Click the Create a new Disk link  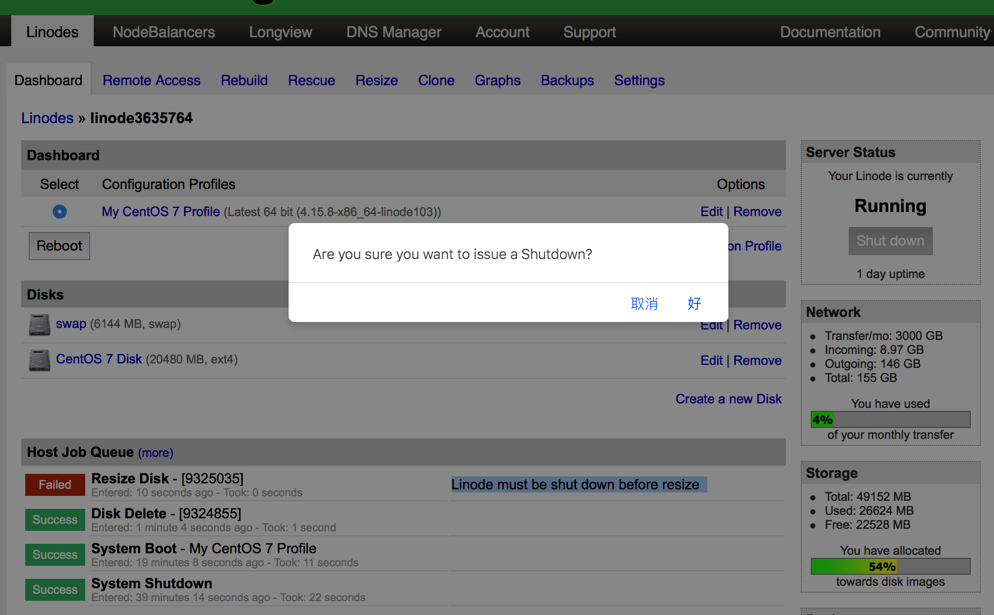click(x=728, y=399)
